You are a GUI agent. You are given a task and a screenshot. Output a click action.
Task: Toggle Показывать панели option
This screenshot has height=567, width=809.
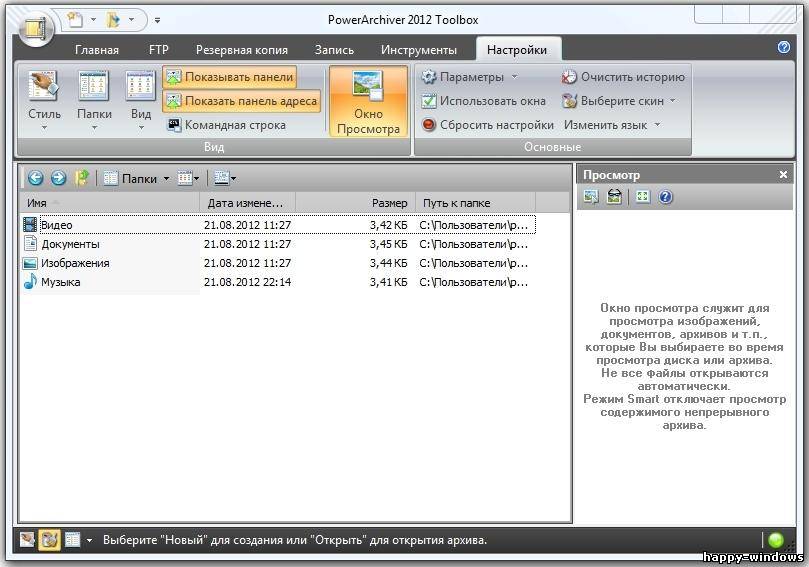pyautogui.click(x=230, y=77)
